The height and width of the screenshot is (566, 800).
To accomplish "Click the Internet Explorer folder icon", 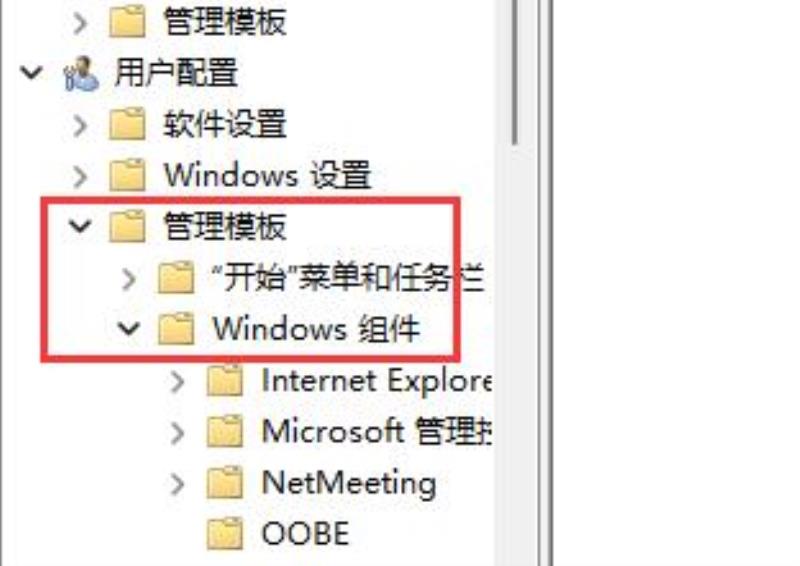I will click(x=224, y=380).
